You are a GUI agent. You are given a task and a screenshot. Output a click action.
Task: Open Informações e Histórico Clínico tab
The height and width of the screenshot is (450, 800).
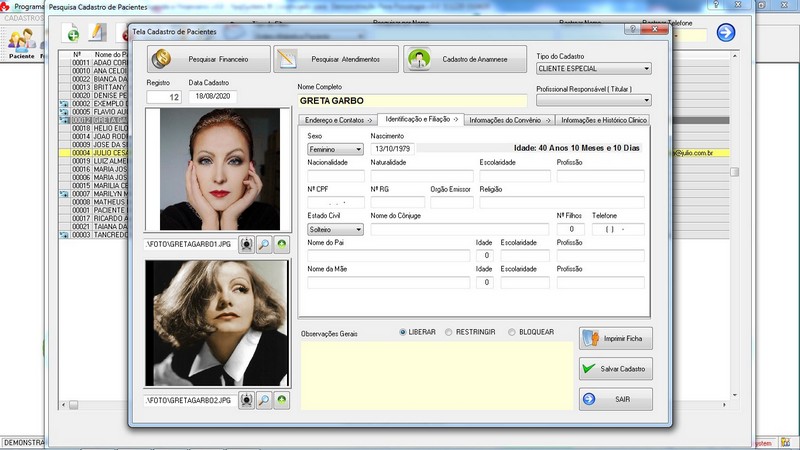[x=603, y=120]
